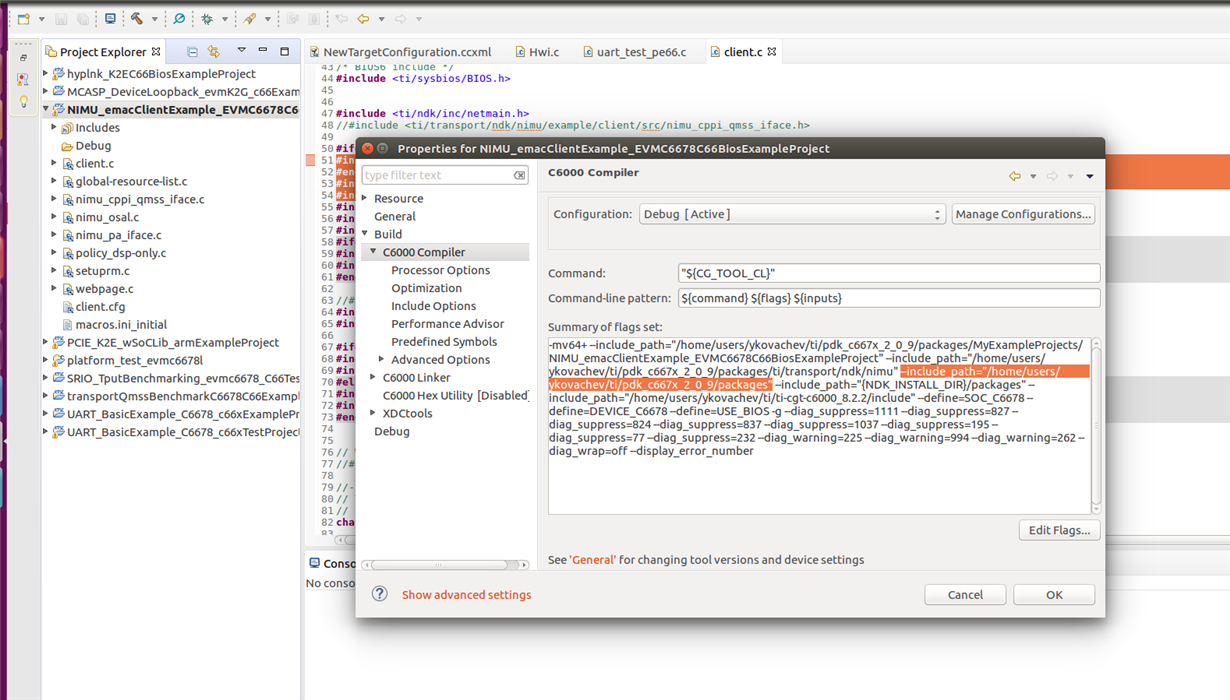Click the restore icon atop the left trim bar
The image size is (1230, 700).
click(x=24, y=58)
